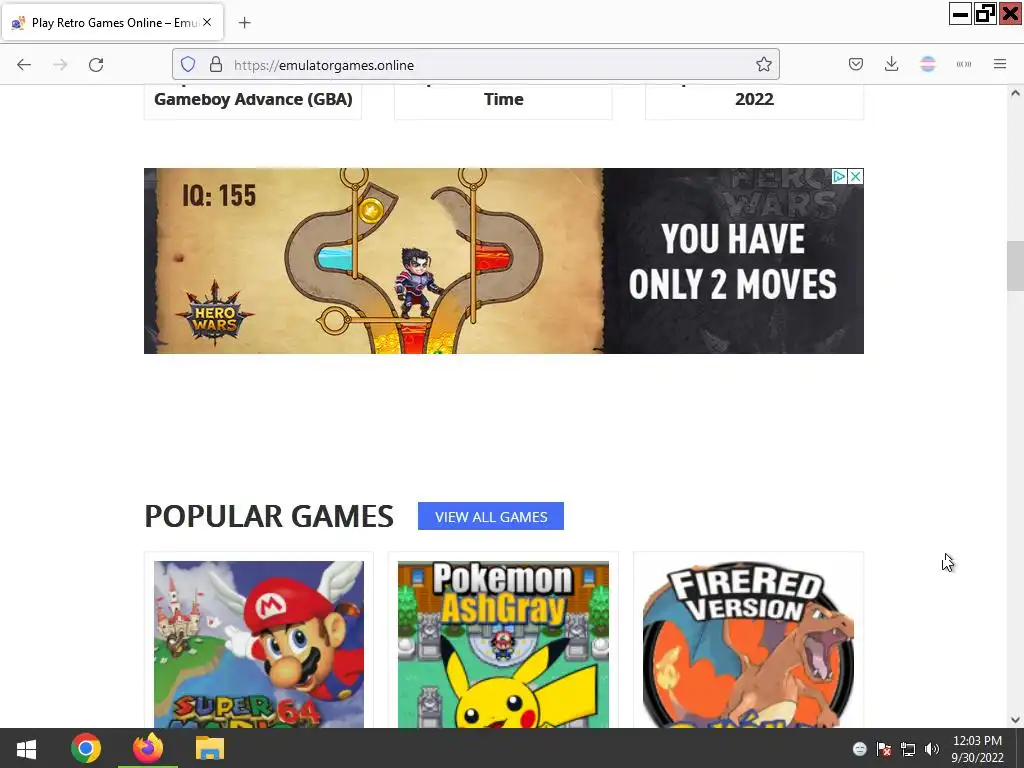Open the tracking protection shield icon

click(x=188, y=65)
